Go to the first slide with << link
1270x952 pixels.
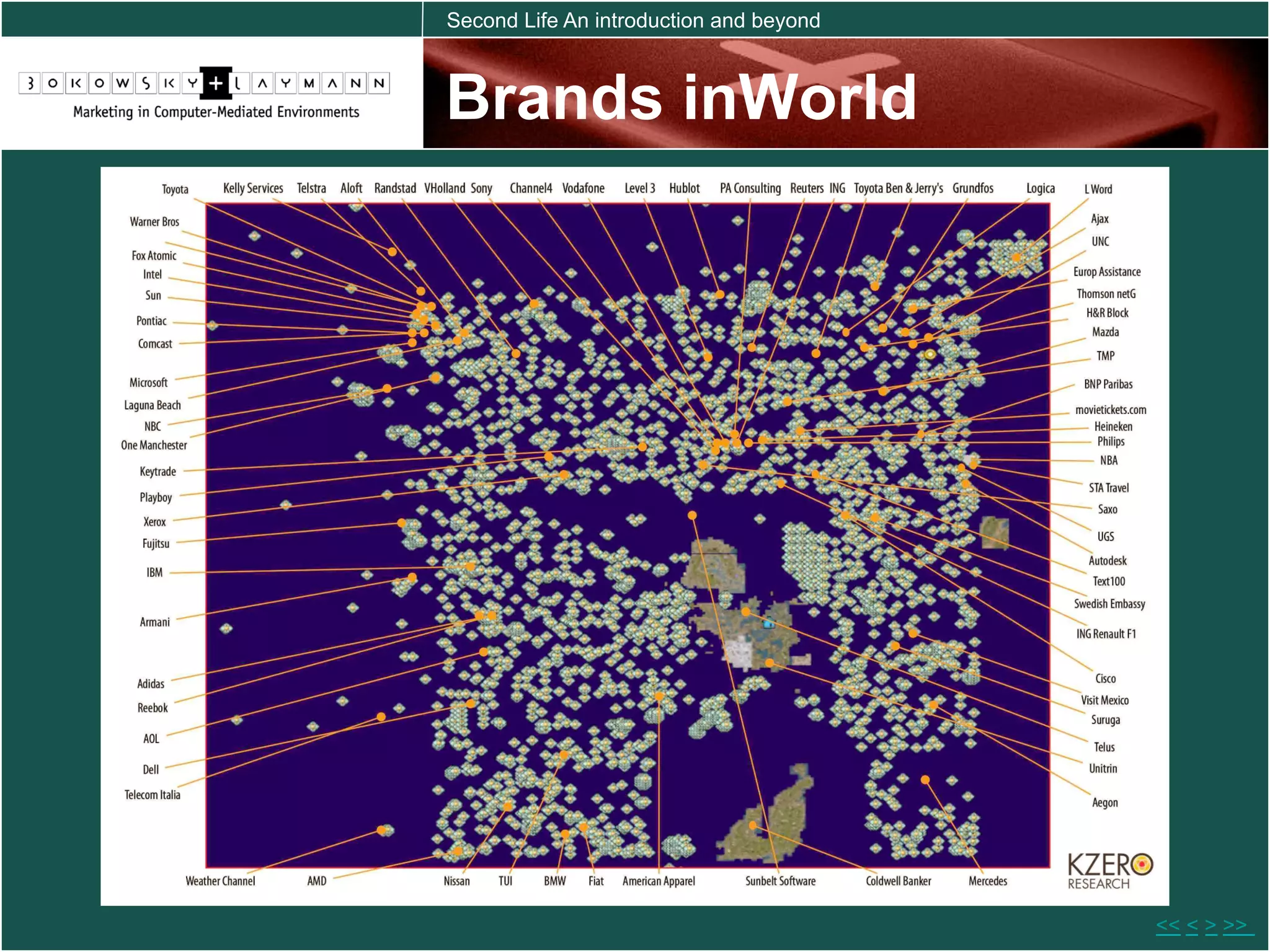[x=1168, y=925]
